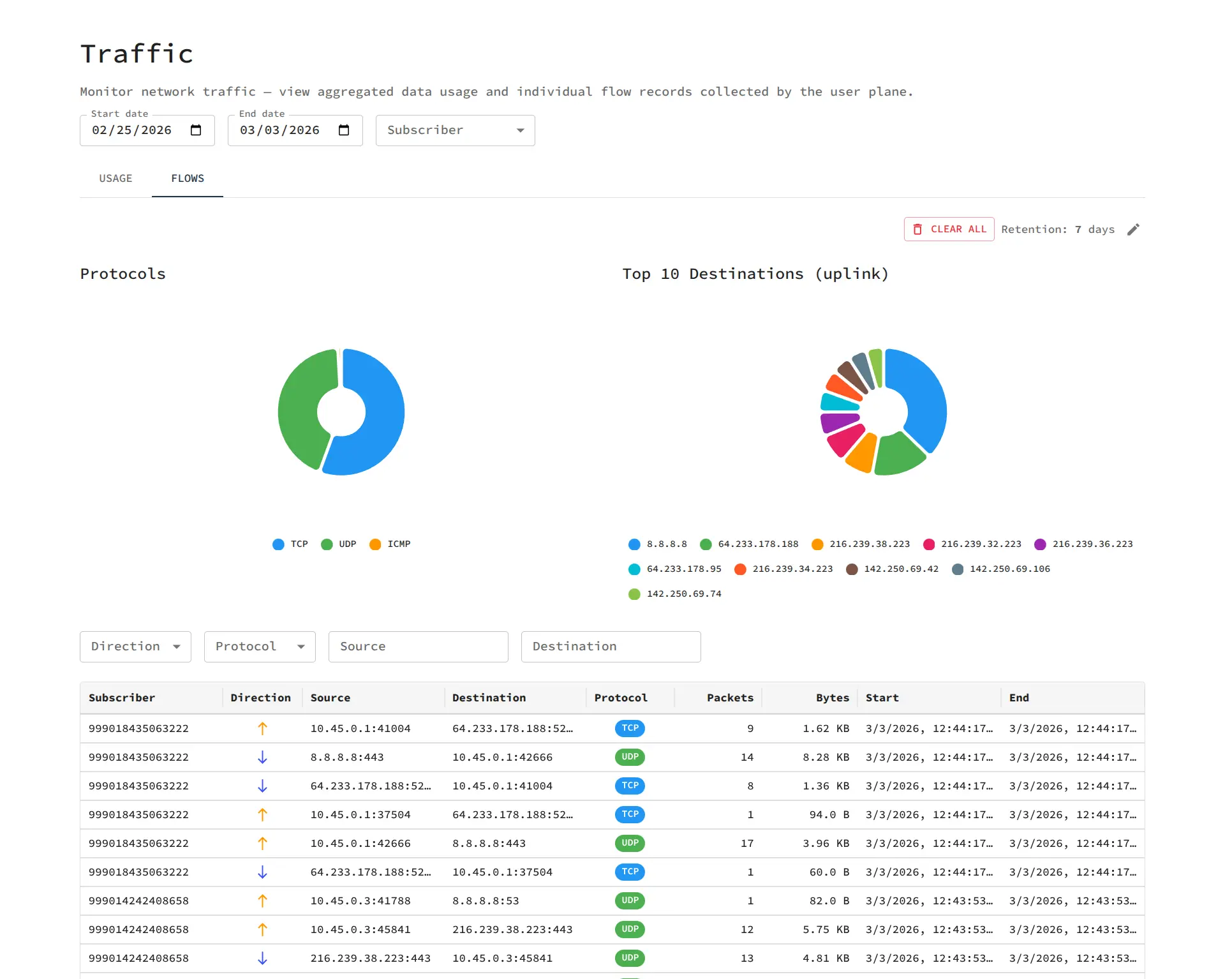This screenshot has width=1232, height=979.
Task: Click the trash icon in Clear All
Action: coord(917,229)
